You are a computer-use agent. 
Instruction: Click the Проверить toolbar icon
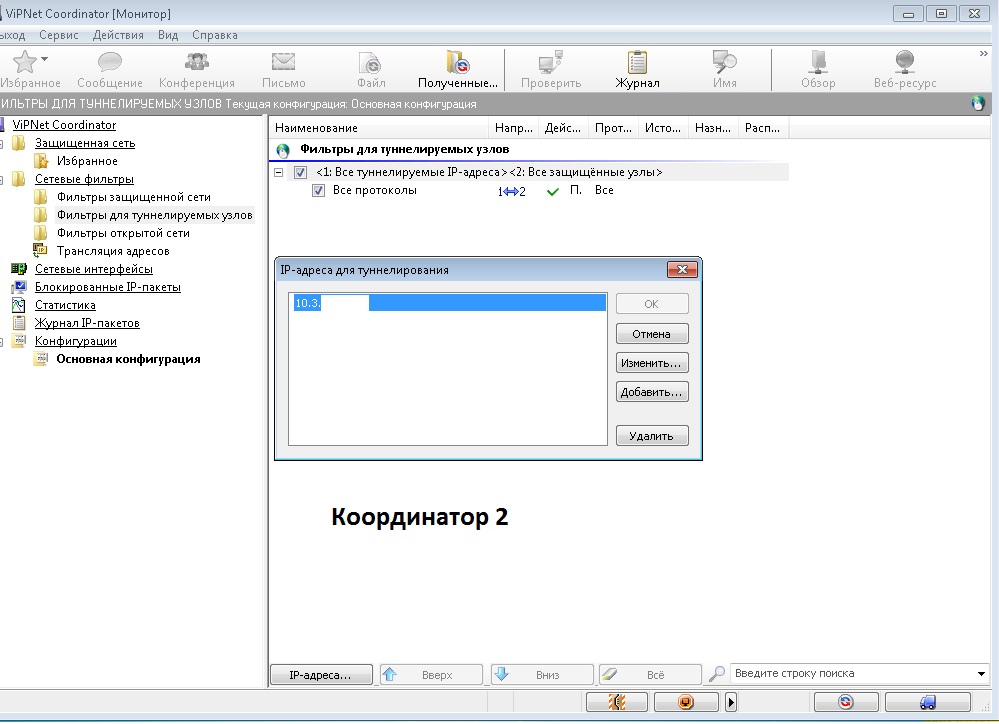pos(550,62)
